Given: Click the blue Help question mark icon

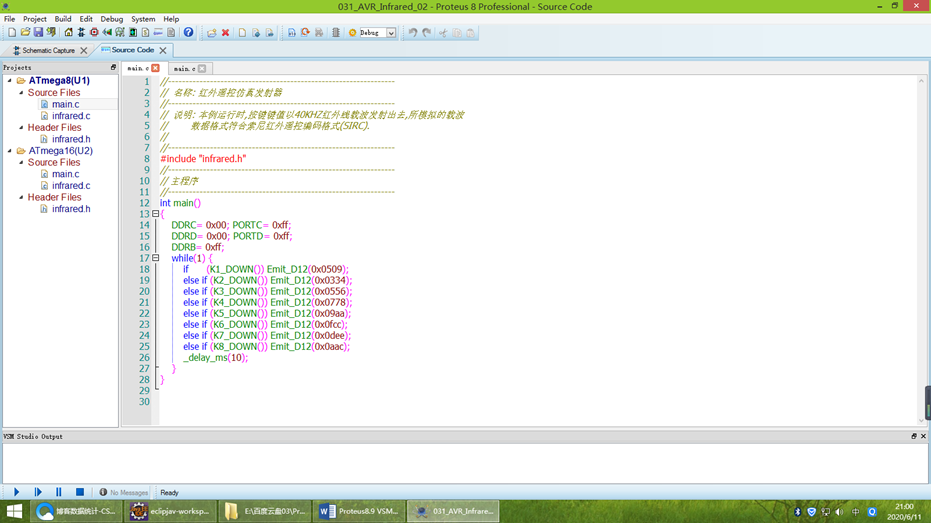Looking at the screenshot, I should [188, 33].
